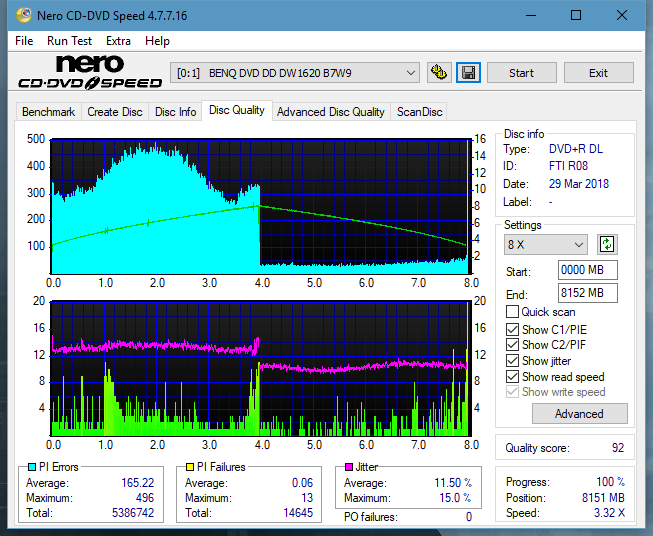
Task: Click PI Failures total 14645
Action: (298, 512)
